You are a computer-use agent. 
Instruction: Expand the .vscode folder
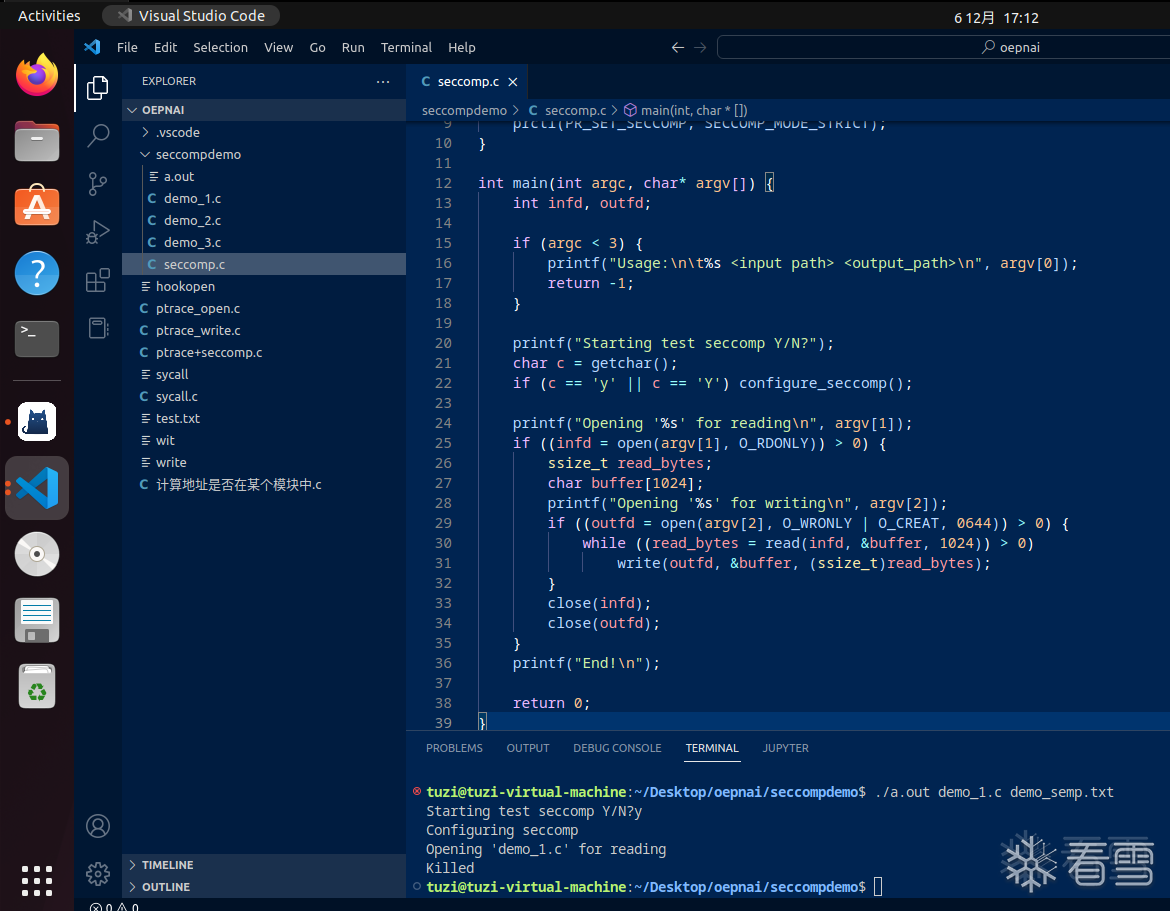click(264, 132)
